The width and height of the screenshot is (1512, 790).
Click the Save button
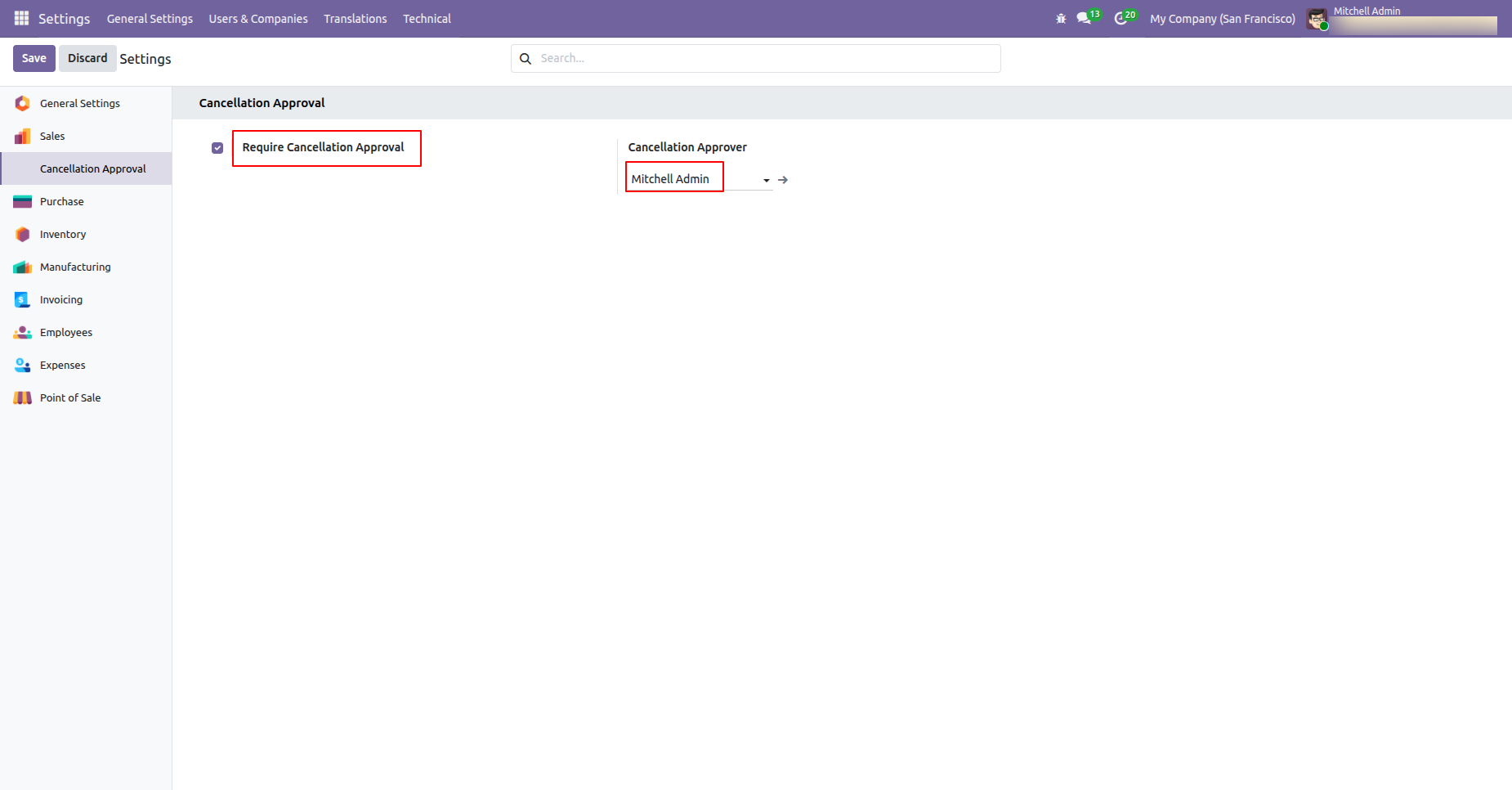point(34,58)
